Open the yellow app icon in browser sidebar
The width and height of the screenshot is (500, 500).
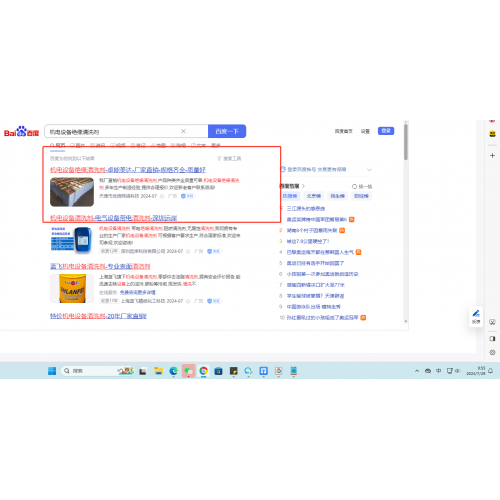coord(492,134)
